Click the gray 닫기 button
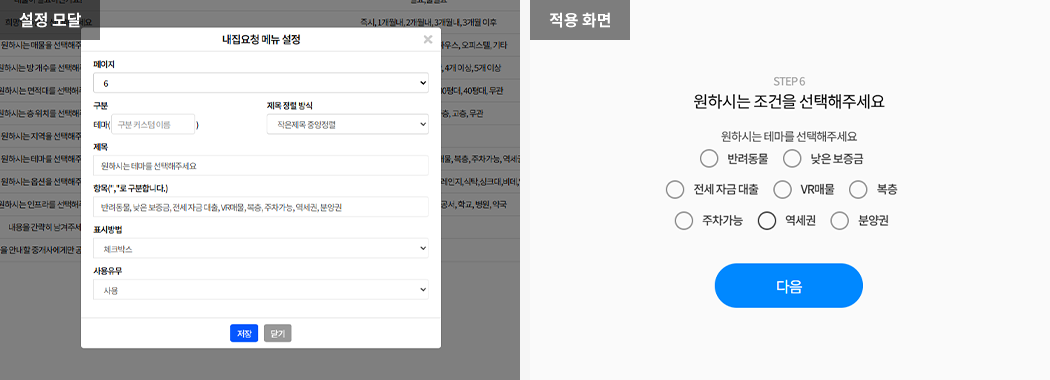The image size is (1050, 380). pyautogui.click(x=277, y=333)
